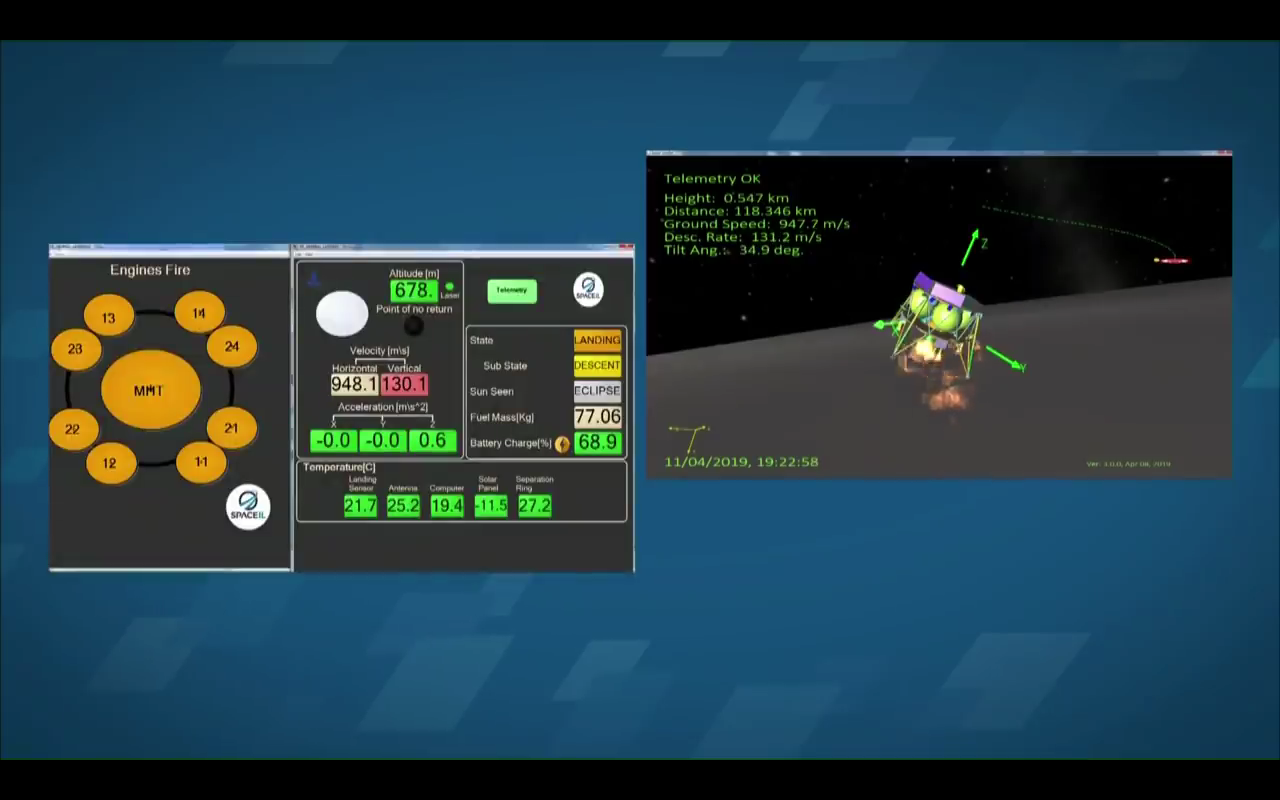Click timestamp '11/04/2019, 19:22:58'
The height and width of the screenshot is (800, 1280).
coord(741,462)
